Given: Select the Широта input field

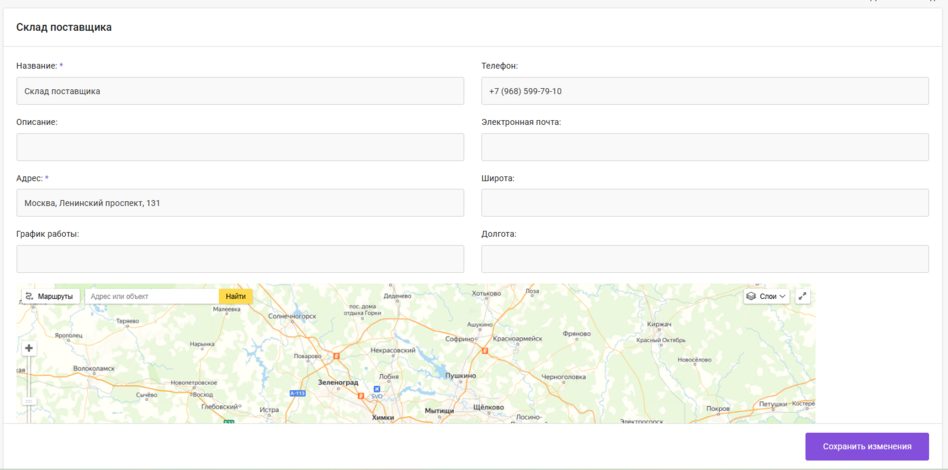Looking at the screenshot, I should click(704, 203).
